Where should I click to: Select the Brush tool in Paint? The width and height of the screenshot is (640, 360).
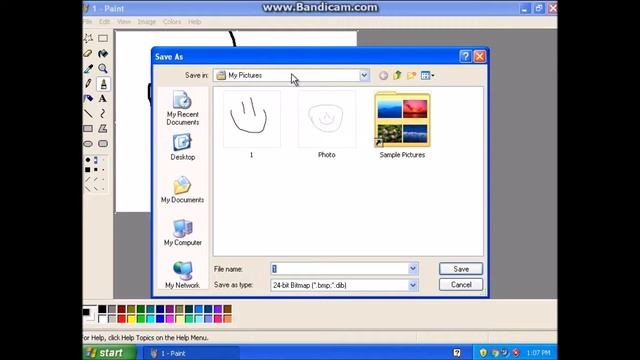103,84
